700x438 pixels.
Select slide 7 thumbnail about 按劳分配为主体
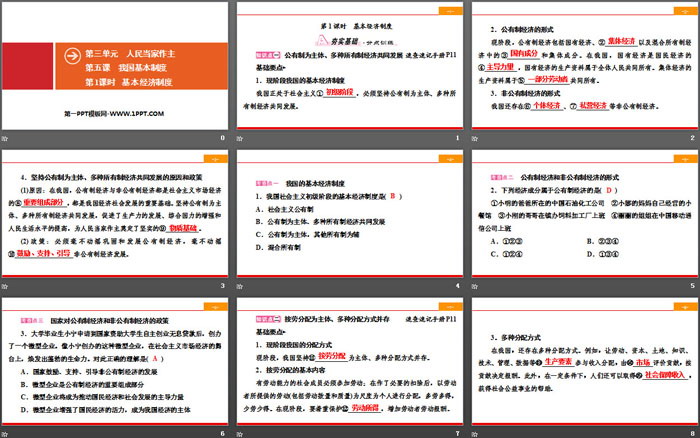[350, 361]
